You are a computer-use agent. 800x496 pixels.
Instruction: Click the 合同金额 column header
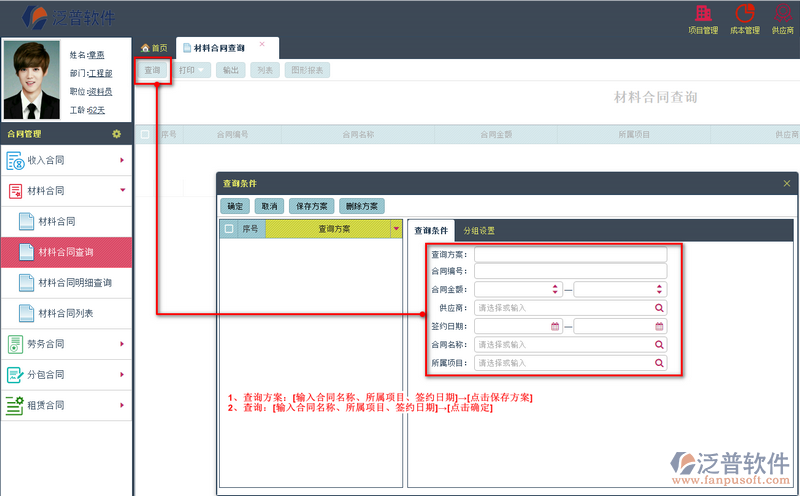click(x=496, y=134)
